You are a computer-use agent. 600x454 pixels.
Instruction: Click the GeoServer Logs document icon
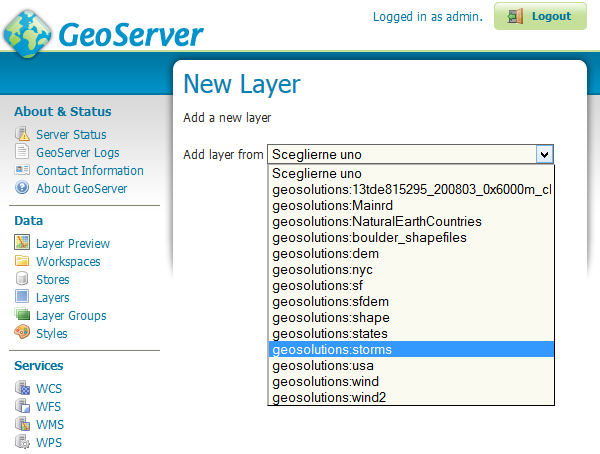click(22, 151)
